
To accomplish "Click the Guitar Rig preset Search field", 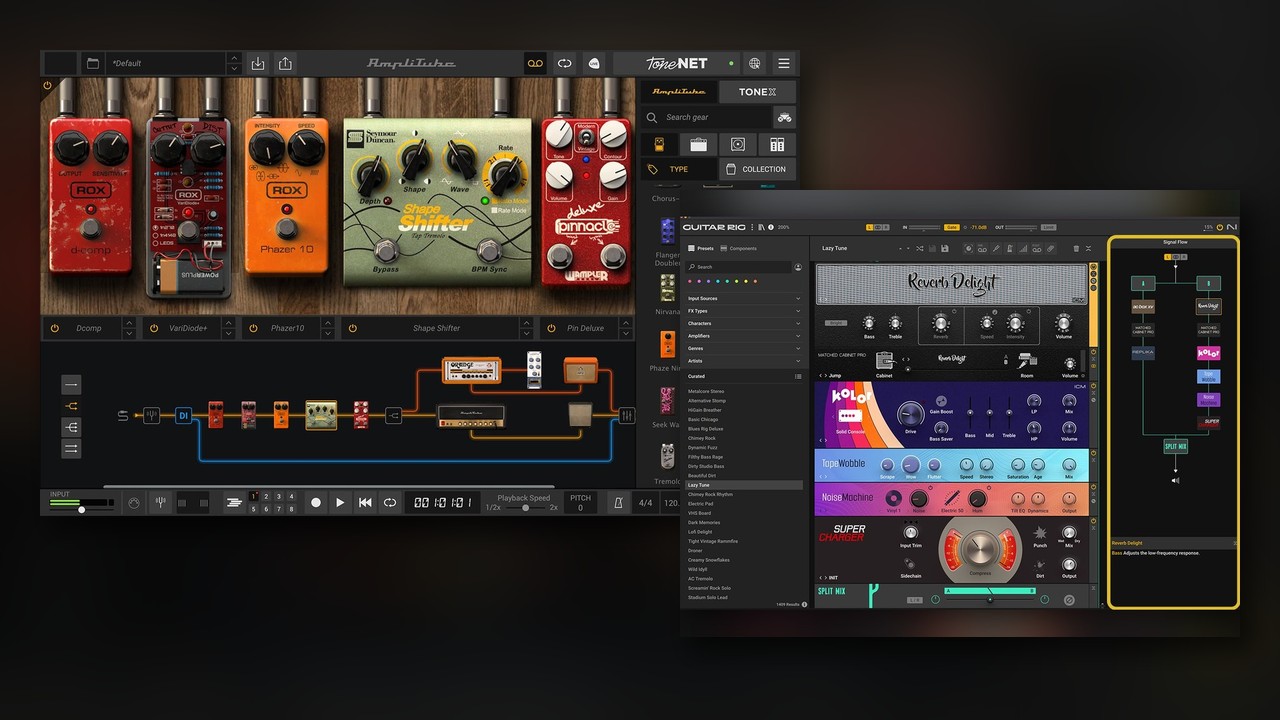I will pos(738,267).
